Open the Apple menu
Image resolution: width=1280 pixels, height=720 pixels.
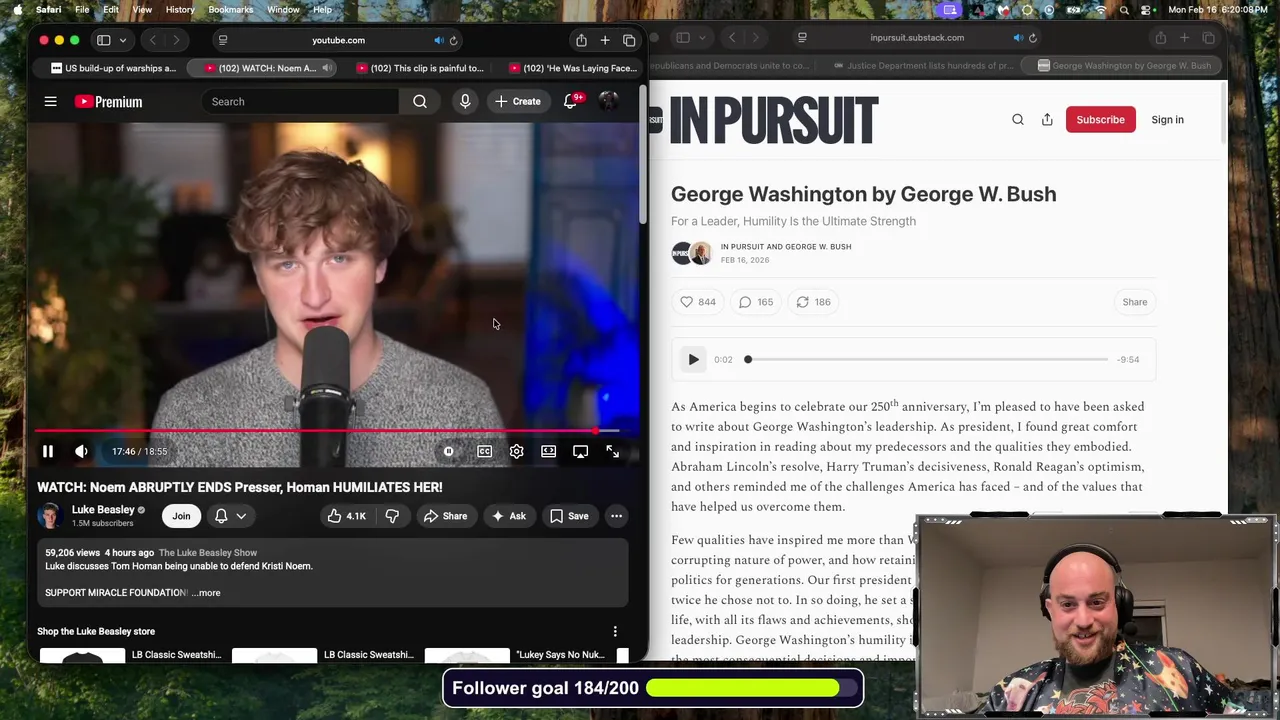tap(17, 10)
